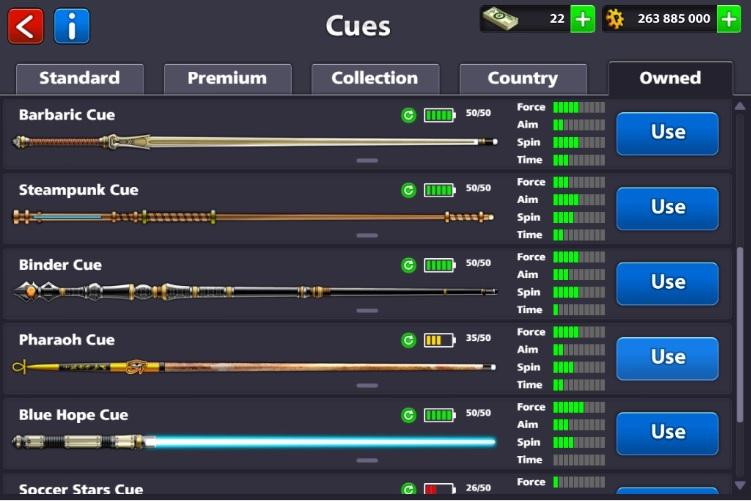Click the Barbaric Cue Force bar
Screen dimensions: 751x501
[579, 107]
